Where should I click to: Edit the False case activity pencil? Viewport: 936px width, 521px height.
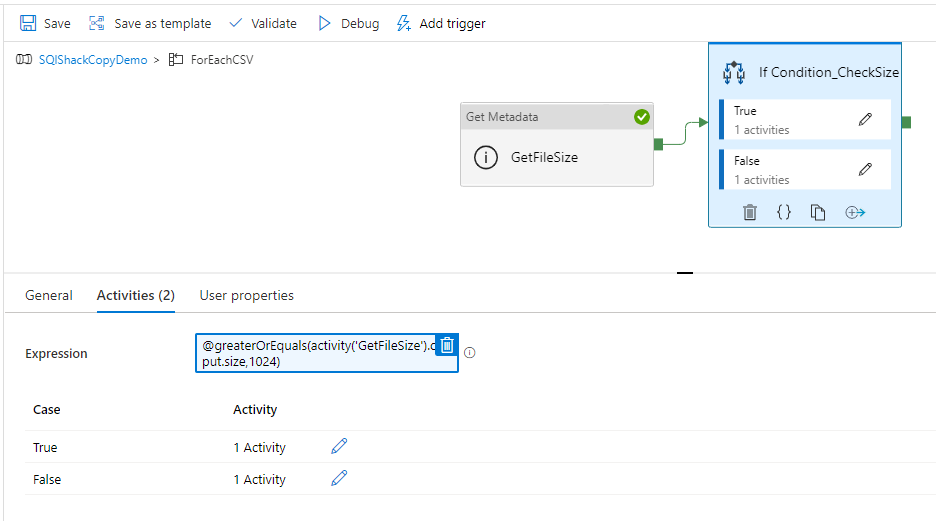(x=339, y=478)
